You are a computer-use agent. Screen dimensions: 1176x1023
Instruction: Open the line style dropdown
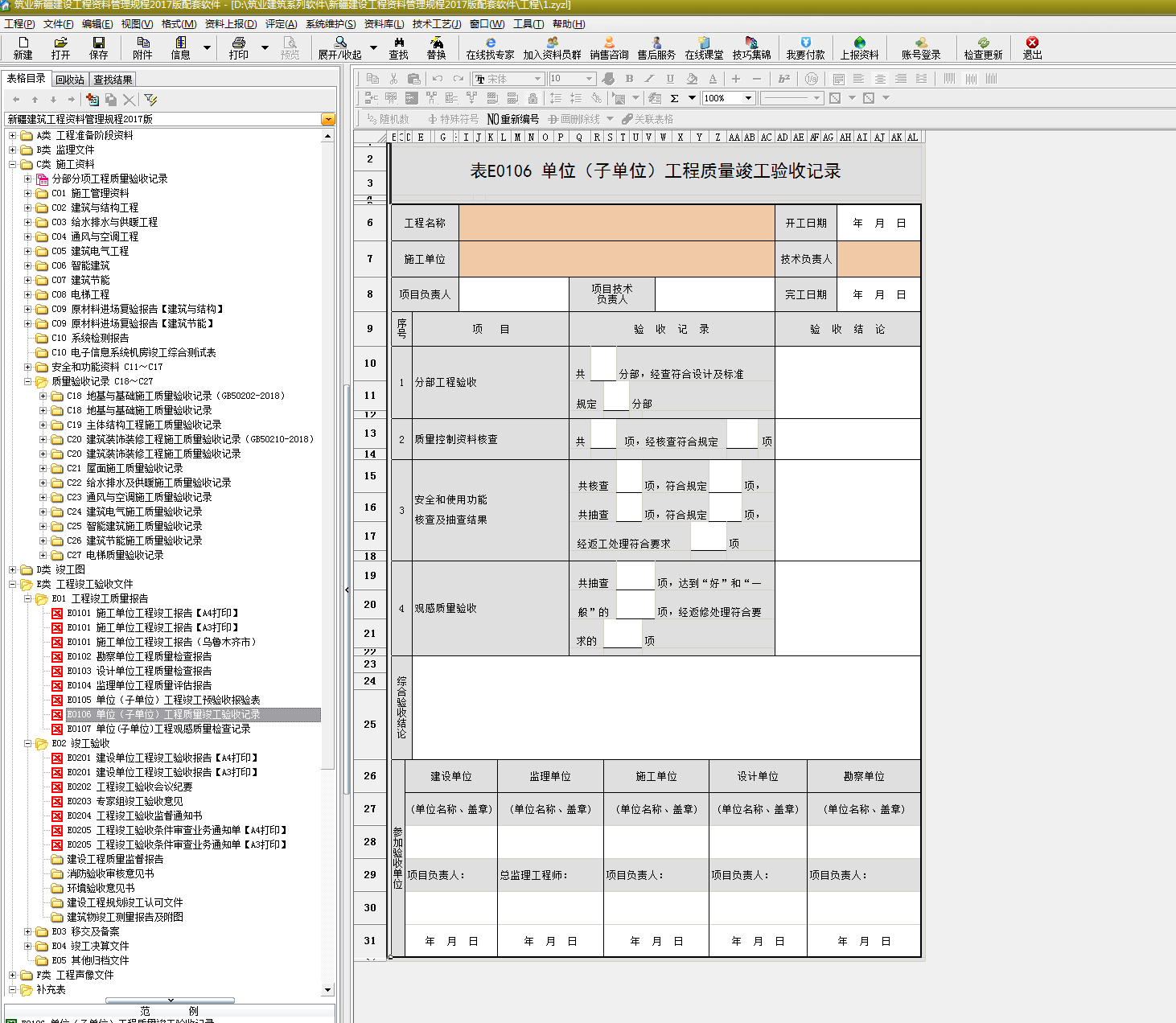[x=816, y=98]
